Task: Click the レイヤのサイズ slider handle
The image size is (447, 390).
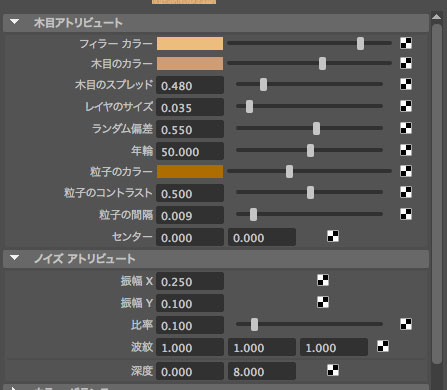Action: click(x=249, y=106)
